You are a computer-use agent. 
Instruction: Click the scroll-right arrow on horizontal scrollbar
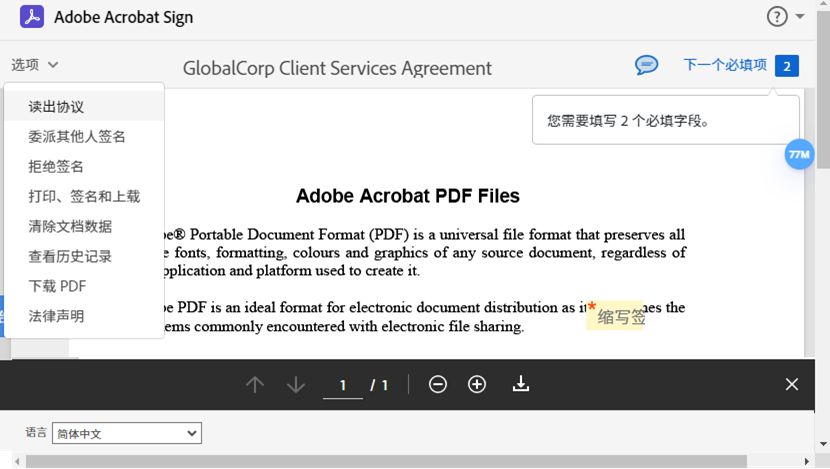point(807,462)
